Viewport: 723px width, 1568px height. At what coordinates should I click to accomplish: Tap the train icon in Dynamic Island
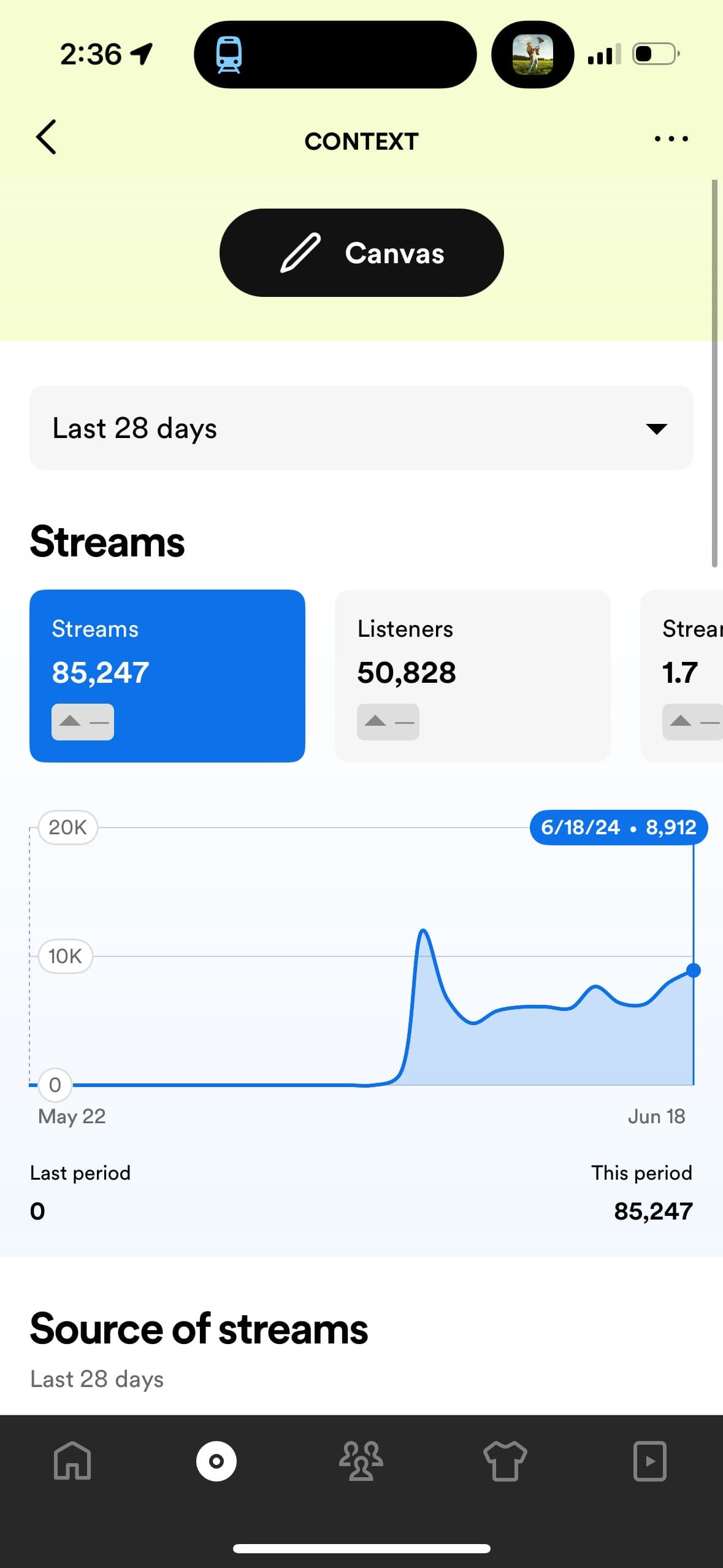(x=229, y=55)
